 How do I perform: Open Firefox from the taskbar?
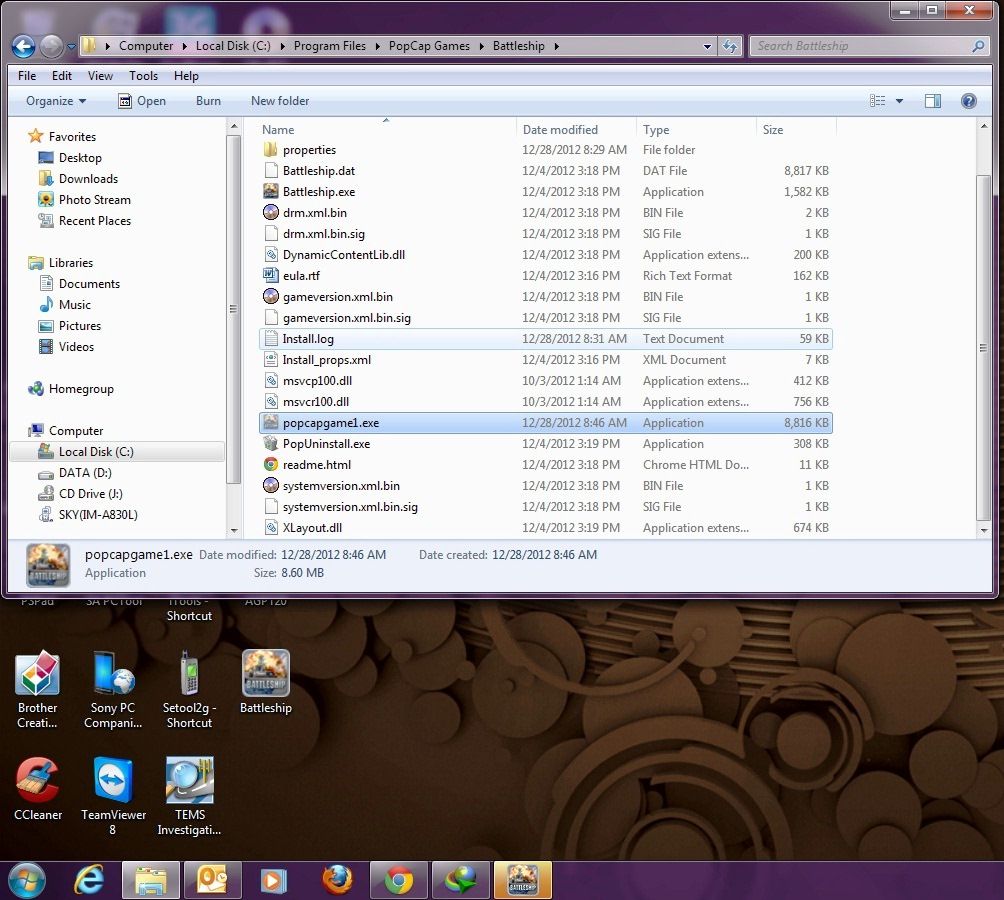pyautogui.click(x=337, y=880)
